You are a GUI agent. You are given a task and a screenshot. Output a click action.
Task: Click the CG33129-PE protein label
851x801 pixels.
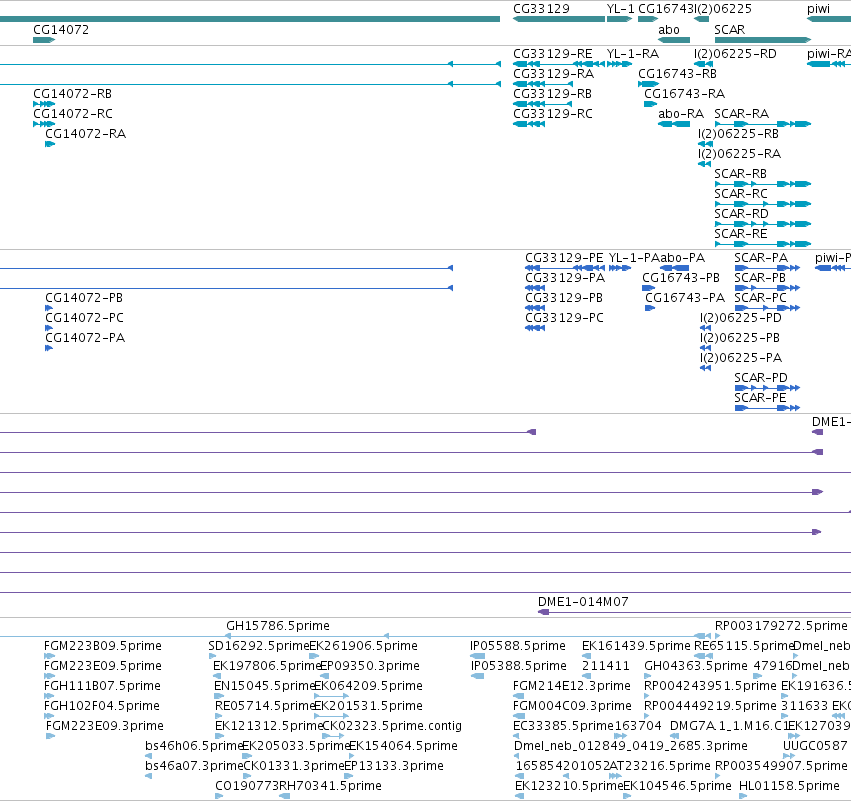coord(564,258)
